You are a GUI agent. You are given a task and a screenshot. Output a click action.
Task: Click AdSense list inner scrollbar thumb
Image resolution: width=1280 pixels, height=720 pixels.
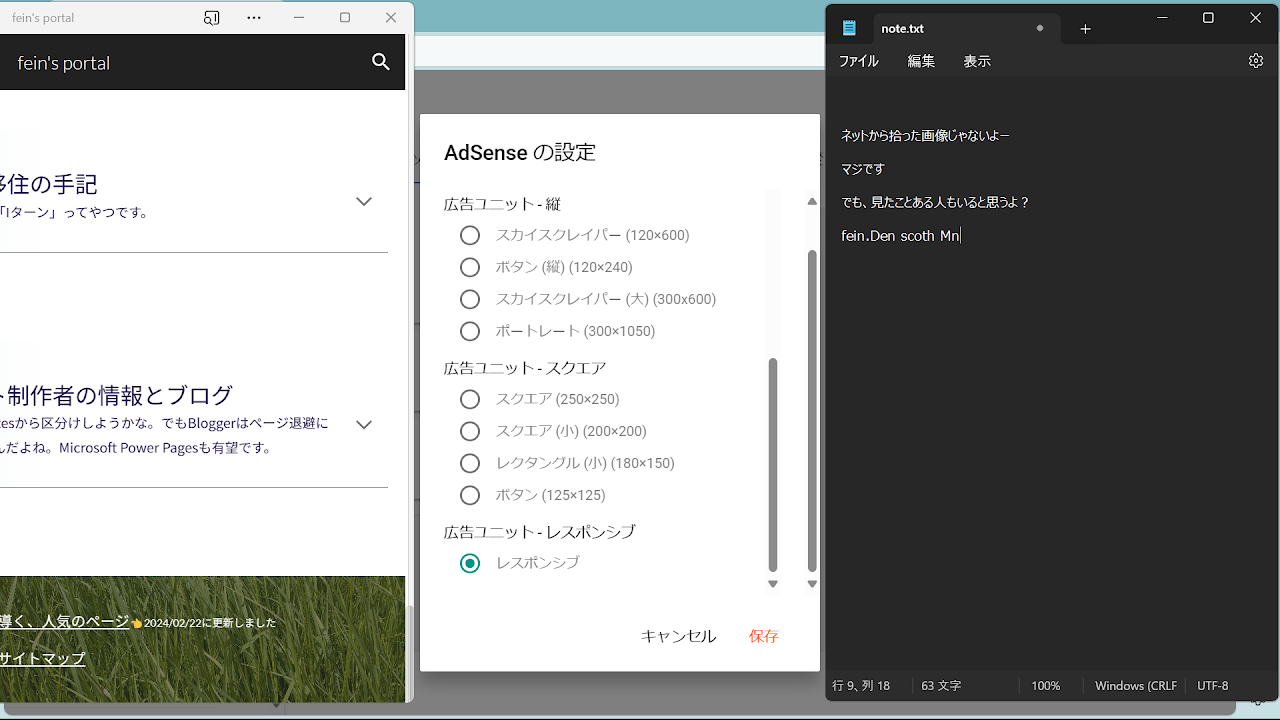point(773,464)
